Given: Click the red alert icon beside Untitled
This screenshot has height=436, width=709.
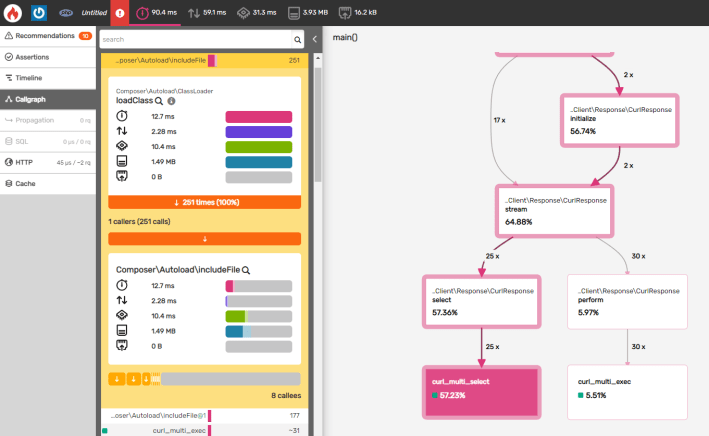Looking at the screenshot, I should coord(120,14).
